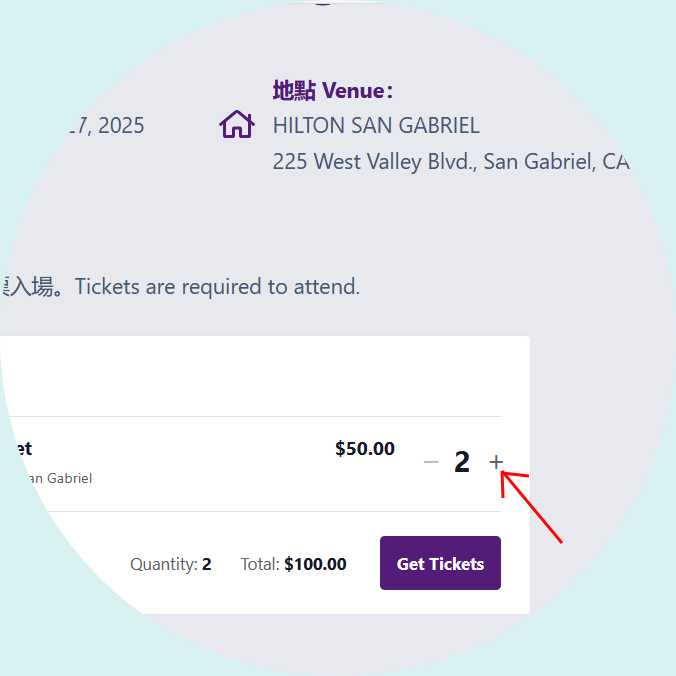Click the 2025 date text
The height and width of the screenshot is (676, 676).
click(121, 125)
